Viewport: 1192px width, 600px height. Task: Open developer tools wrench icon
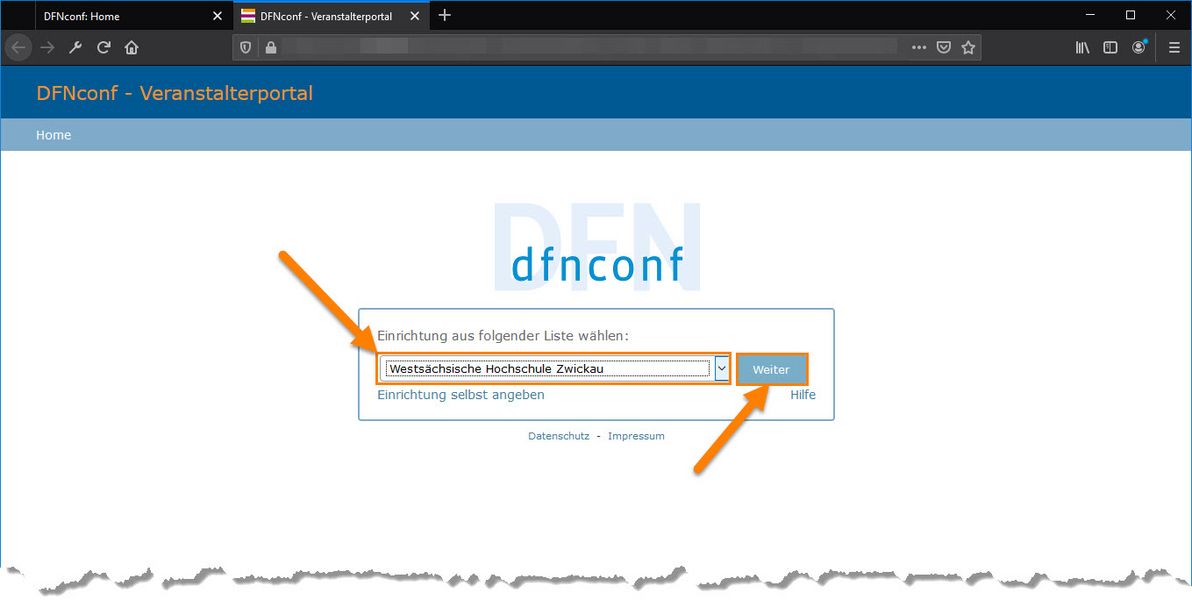(x=75, y=48)
